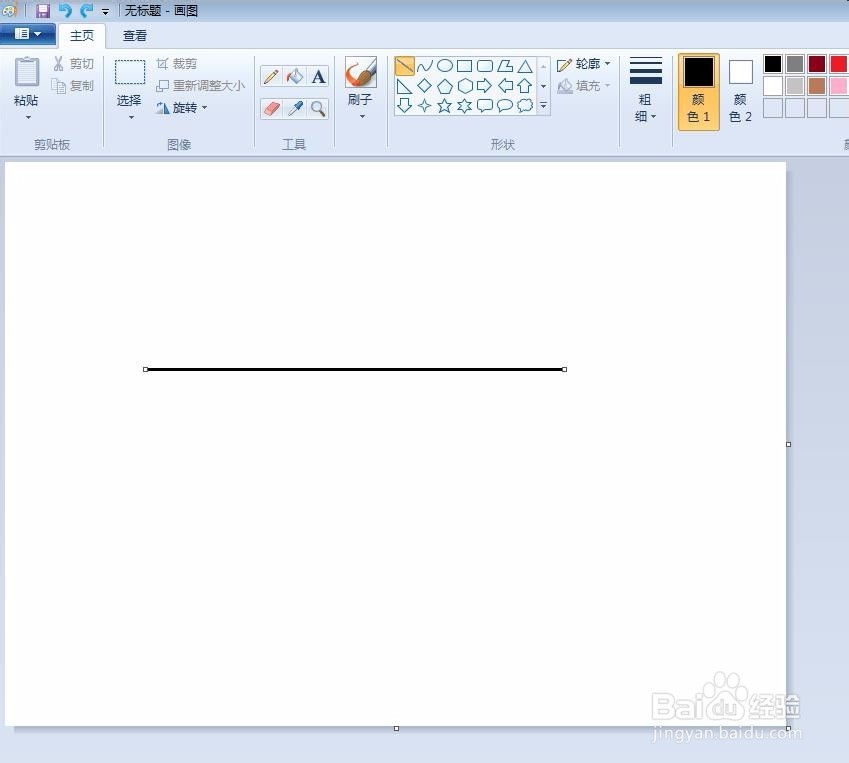
Task: Select the Text tool
Action: [318, 76]
